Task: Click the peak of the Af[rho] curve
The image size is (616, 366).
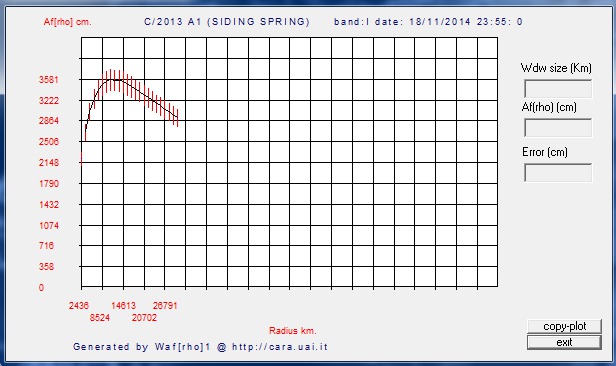Action: 112,80
